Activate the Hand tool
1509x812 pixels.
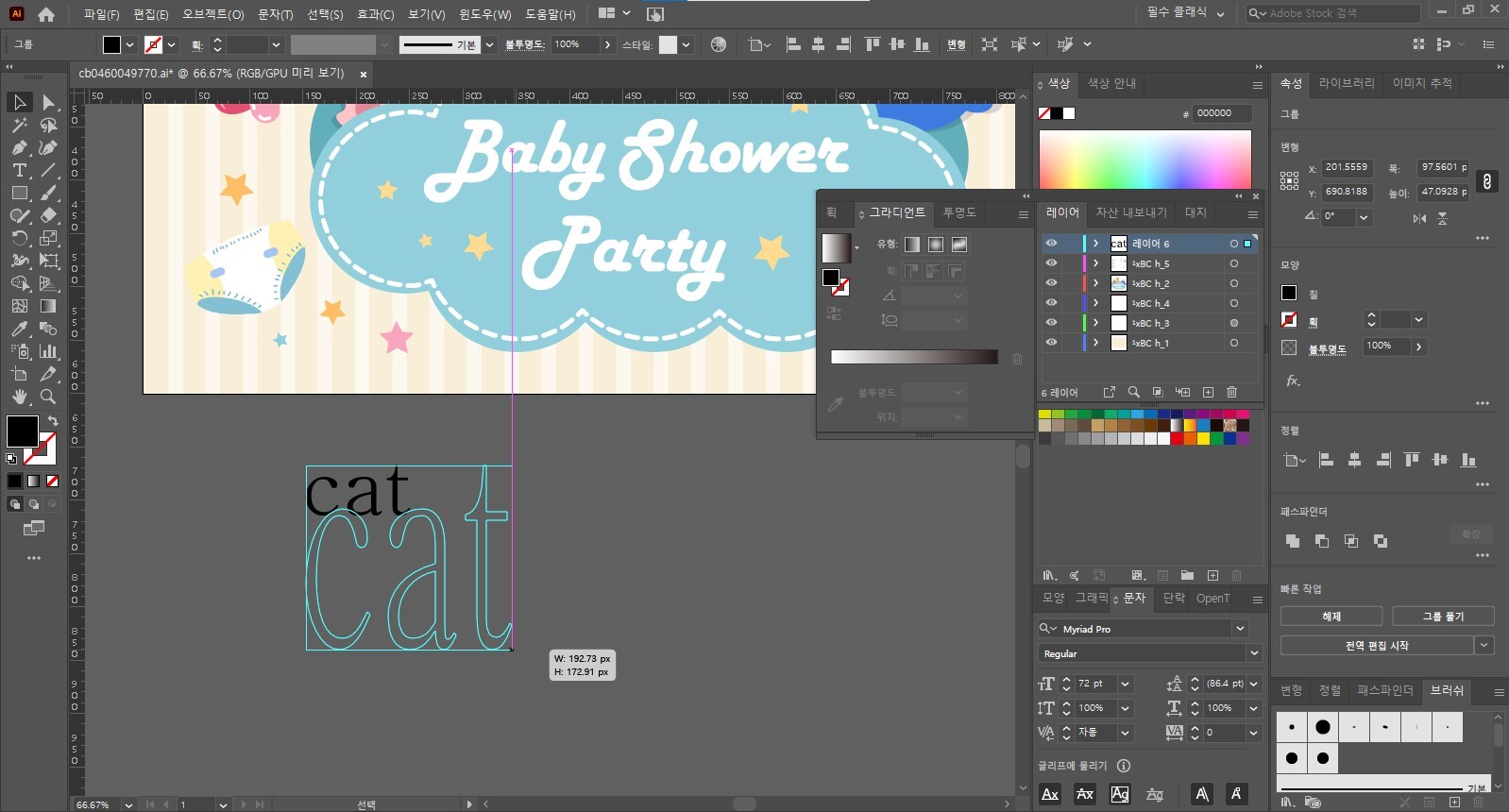pos(19,398)
